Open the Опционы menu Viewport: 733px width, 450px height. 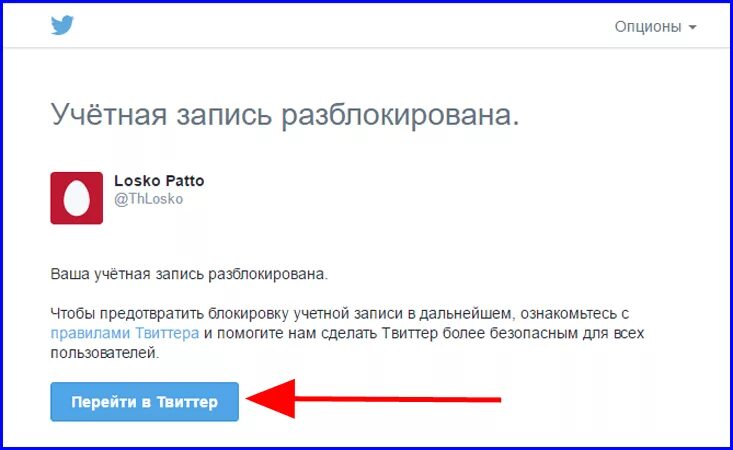click(x=655, y=27)
